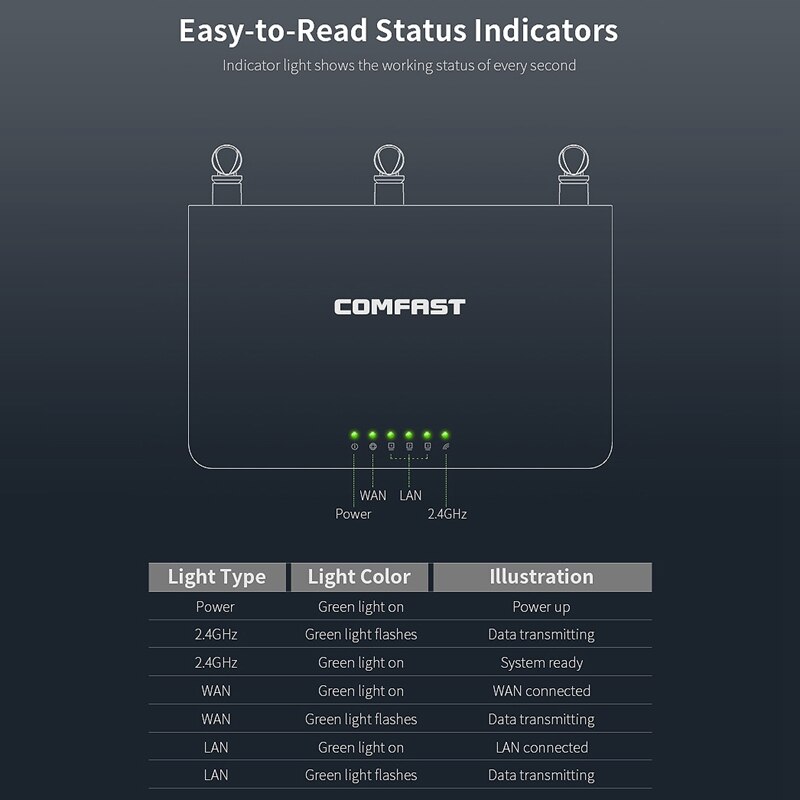
Task: Click the Illustration column header
Action: [x=541, y=577]
